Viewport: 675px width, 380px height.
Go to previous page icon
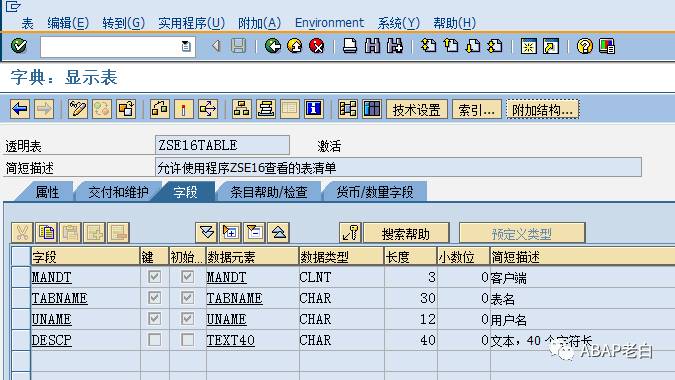(x=451, y=46)
